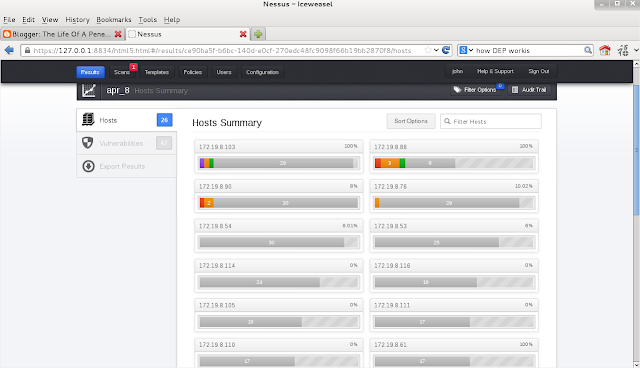Viewport: 640px width, 368px height.
Task: Click the john user link
Action: click(x=457, y=71)
